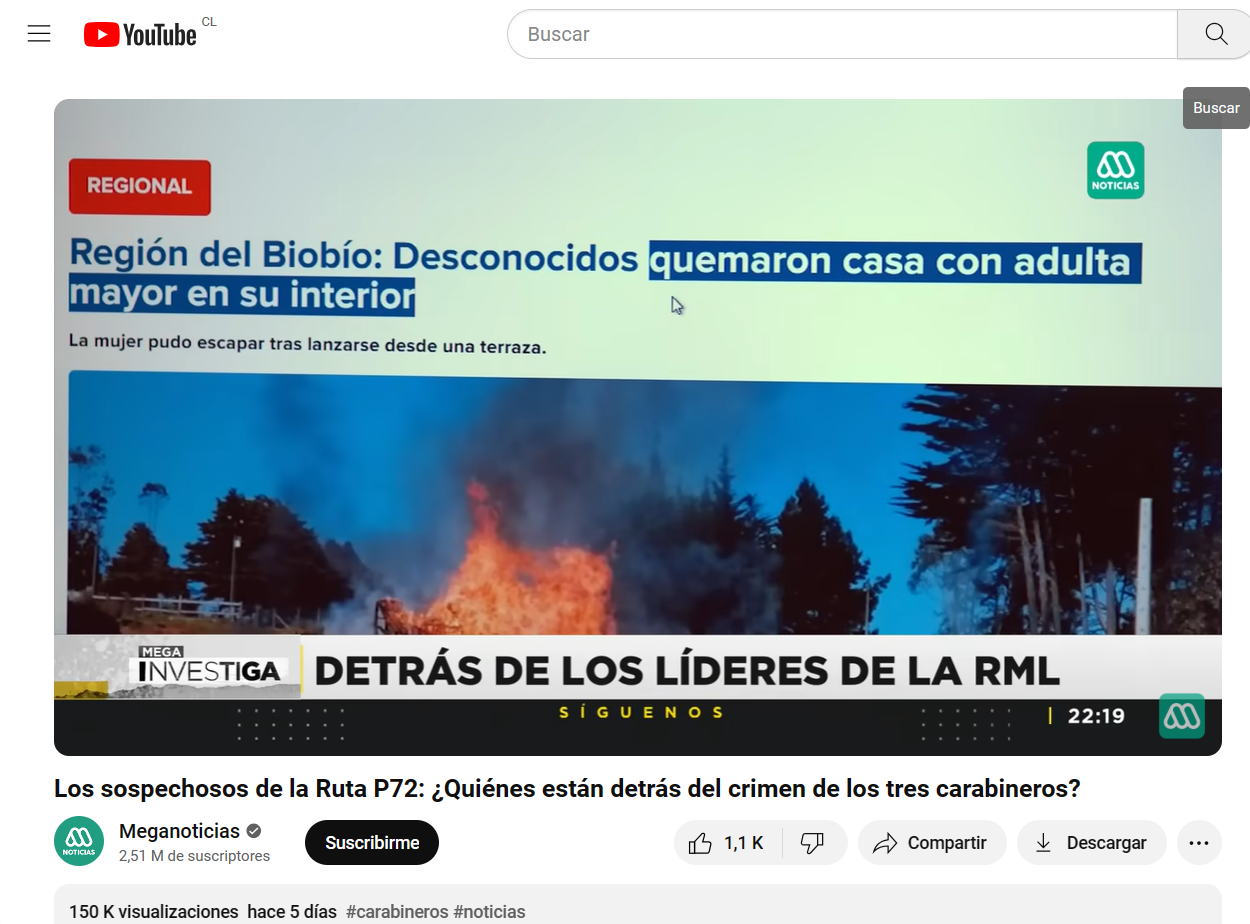Open Meganoticias channel avatar
The image size is (1250, 924).
79,841
